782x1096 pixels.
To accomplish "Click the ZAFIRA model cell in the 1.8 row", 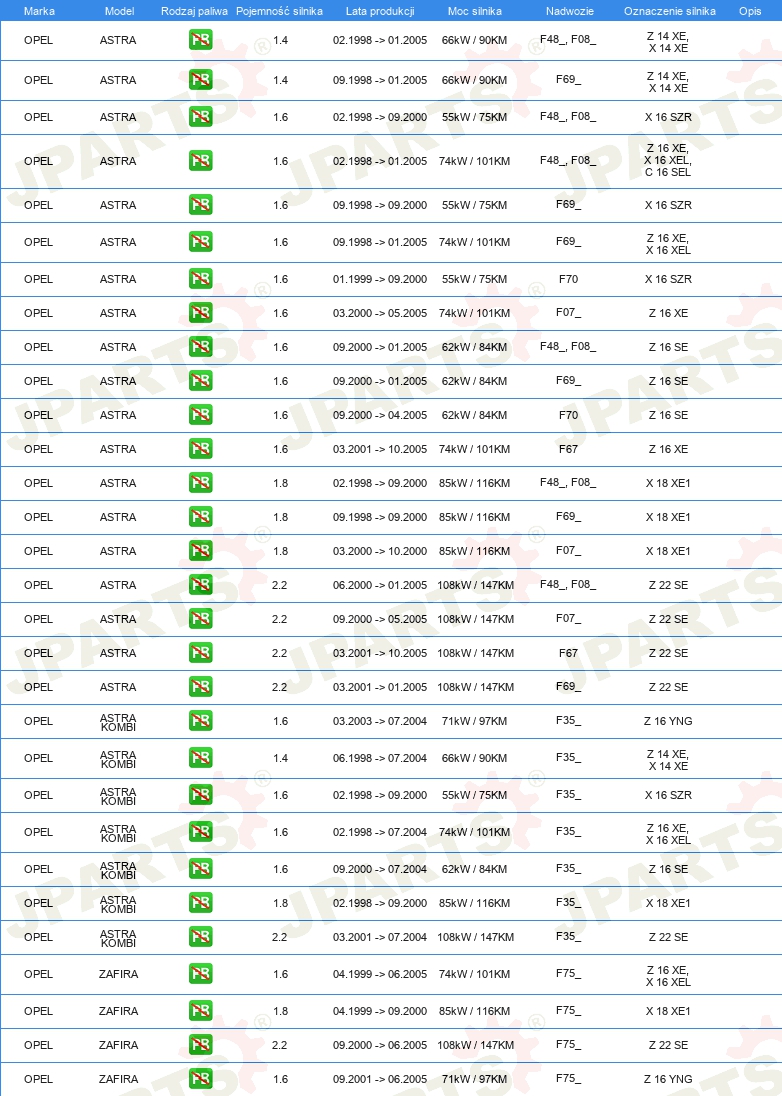I will coord(118,1011).
